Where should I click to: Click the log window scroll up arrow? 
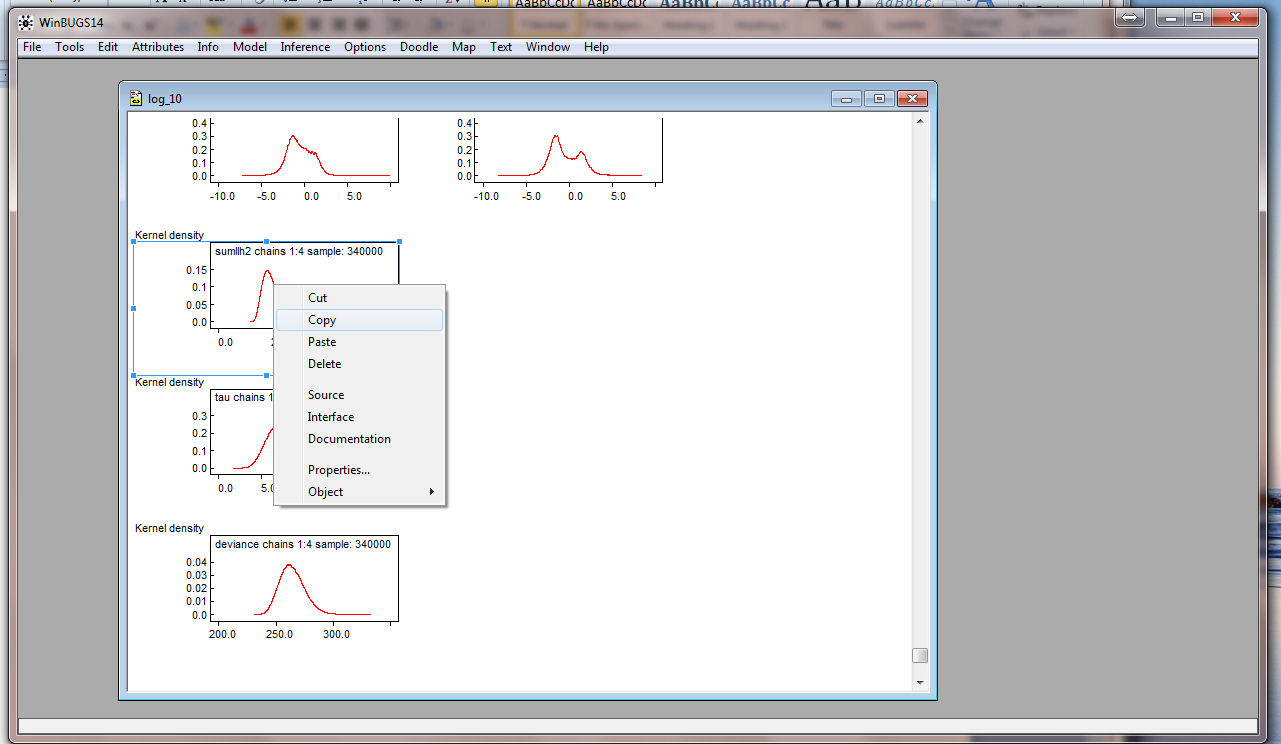pyautogui.click(x=920, y=121)
